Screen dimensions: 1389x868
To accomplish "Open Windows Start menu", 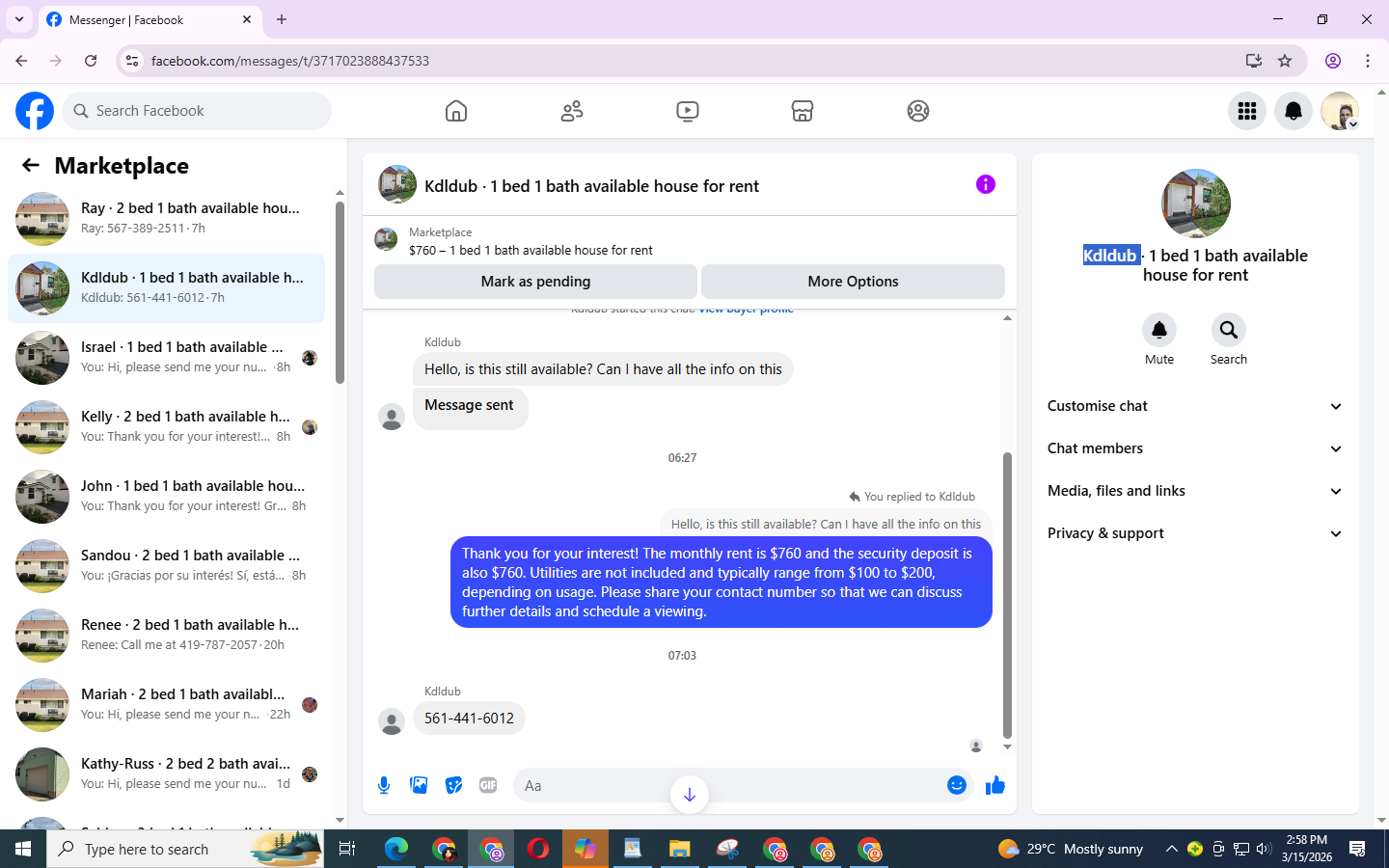I will click(x=23, y=849).
